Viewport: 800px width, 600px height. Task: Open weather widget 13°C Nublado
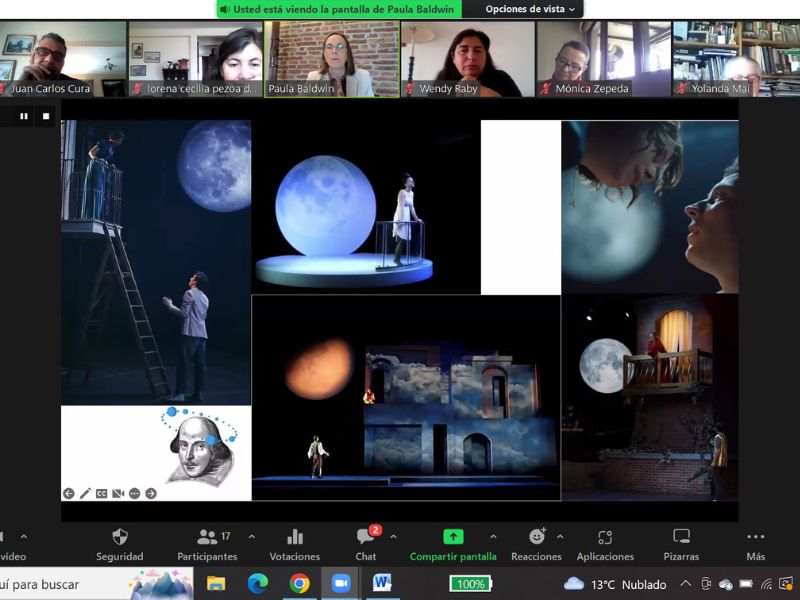click(x=615, y=584)
